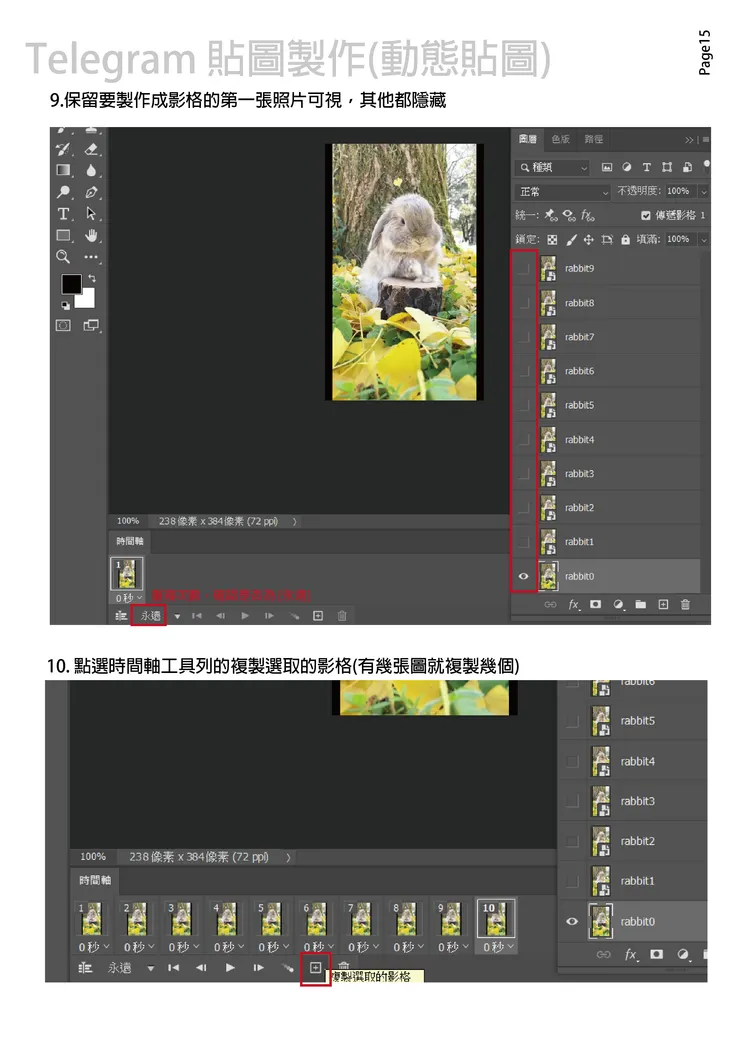Show rabbit6 layer visibility box
740x1046 pixels.
pyautogui.click(x=524, y=371)
